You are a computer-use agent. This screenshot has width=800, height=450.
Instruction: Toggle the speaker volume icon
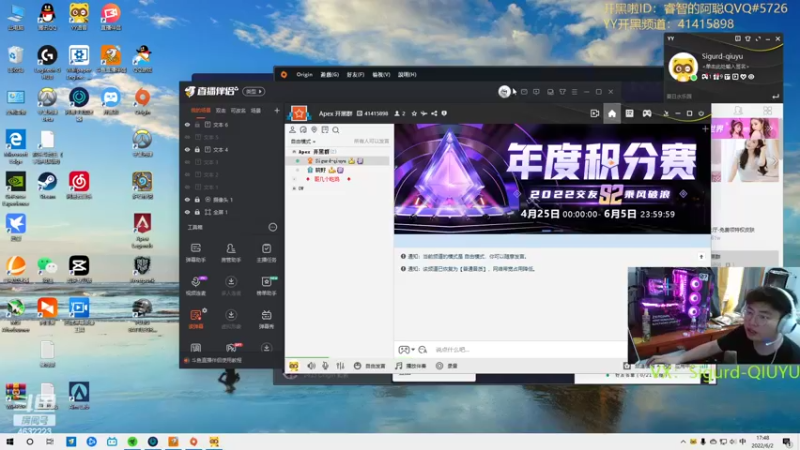311,366
